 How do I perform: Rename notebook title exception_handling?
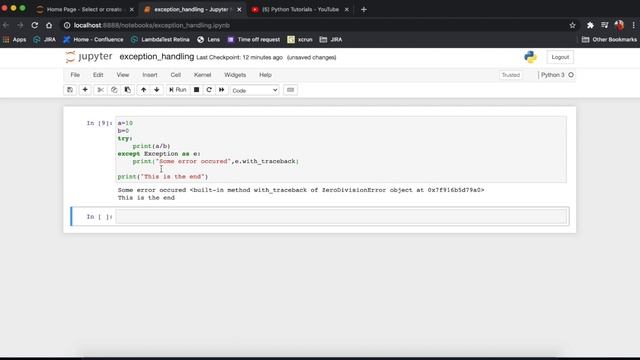pyautogui.click(x=157, y=57)
